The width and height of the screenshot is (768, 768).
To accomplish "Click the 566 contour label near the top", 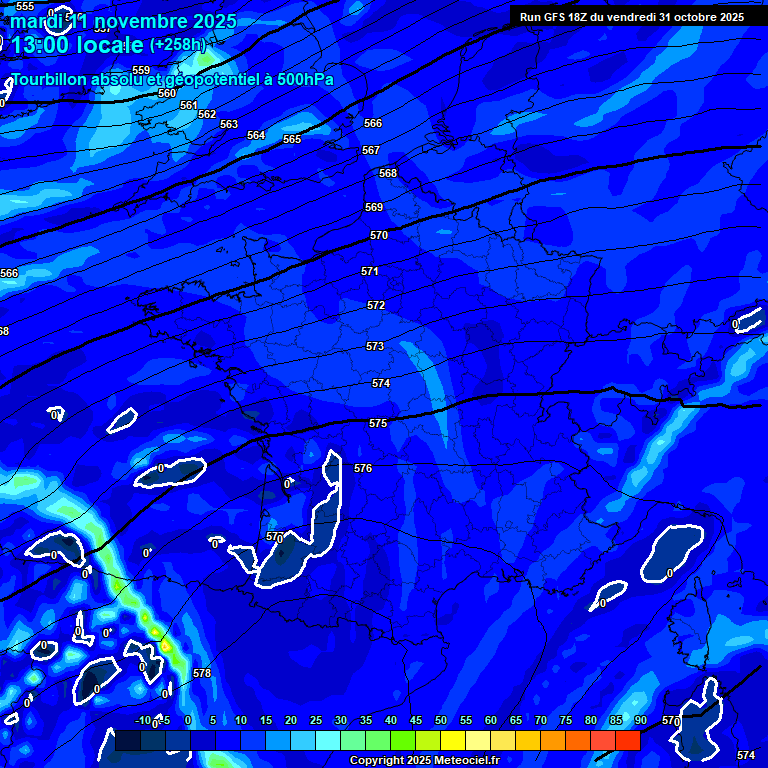I will [373, 123].
